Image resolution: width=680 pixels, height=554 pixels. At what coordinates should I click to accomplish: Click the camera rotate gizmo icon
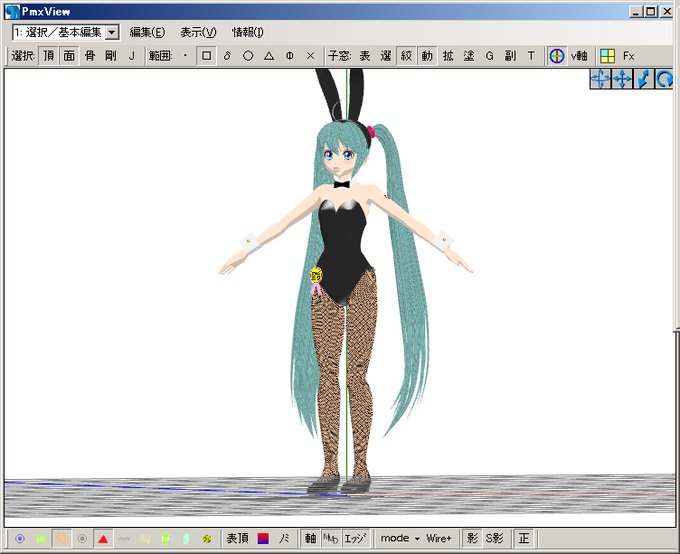pos(601,79)
